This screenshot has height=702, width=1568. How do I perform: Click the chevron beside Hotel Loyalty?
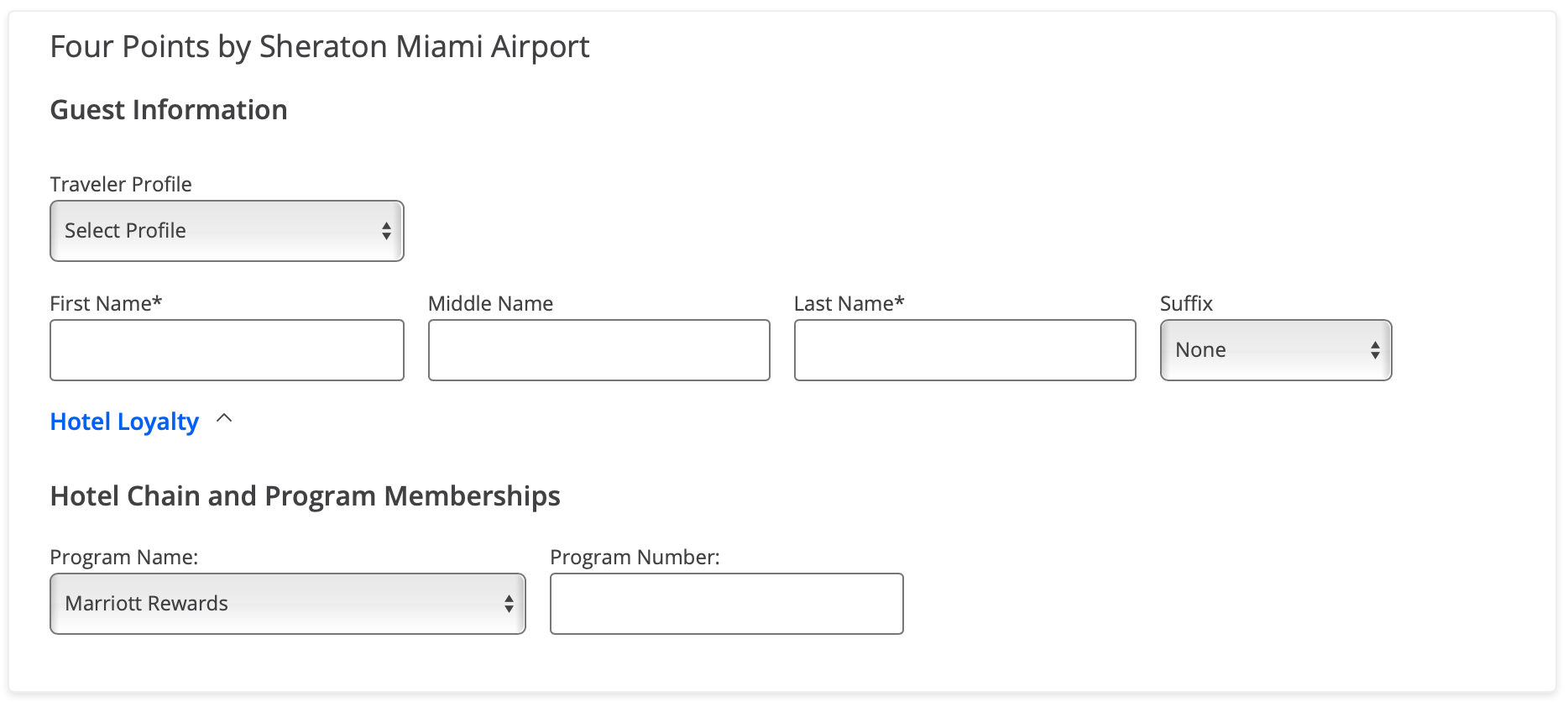pyautogui.click(x=224, y=418)
